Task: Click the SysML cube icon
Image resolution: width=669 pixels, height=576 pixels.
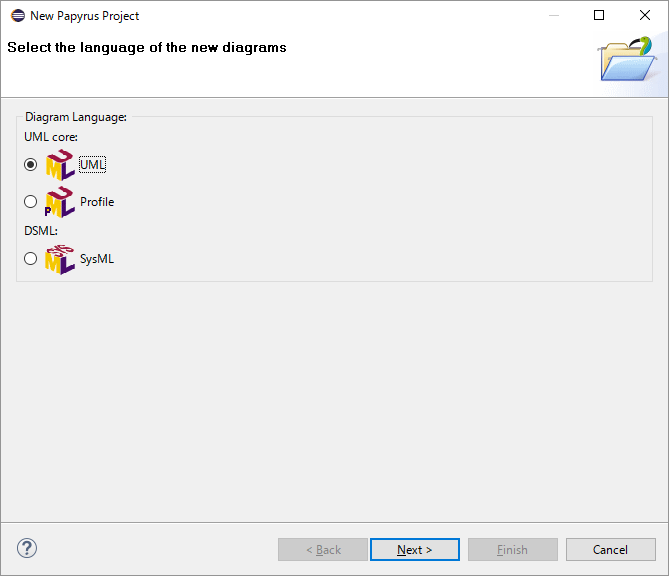Action: 60,259
